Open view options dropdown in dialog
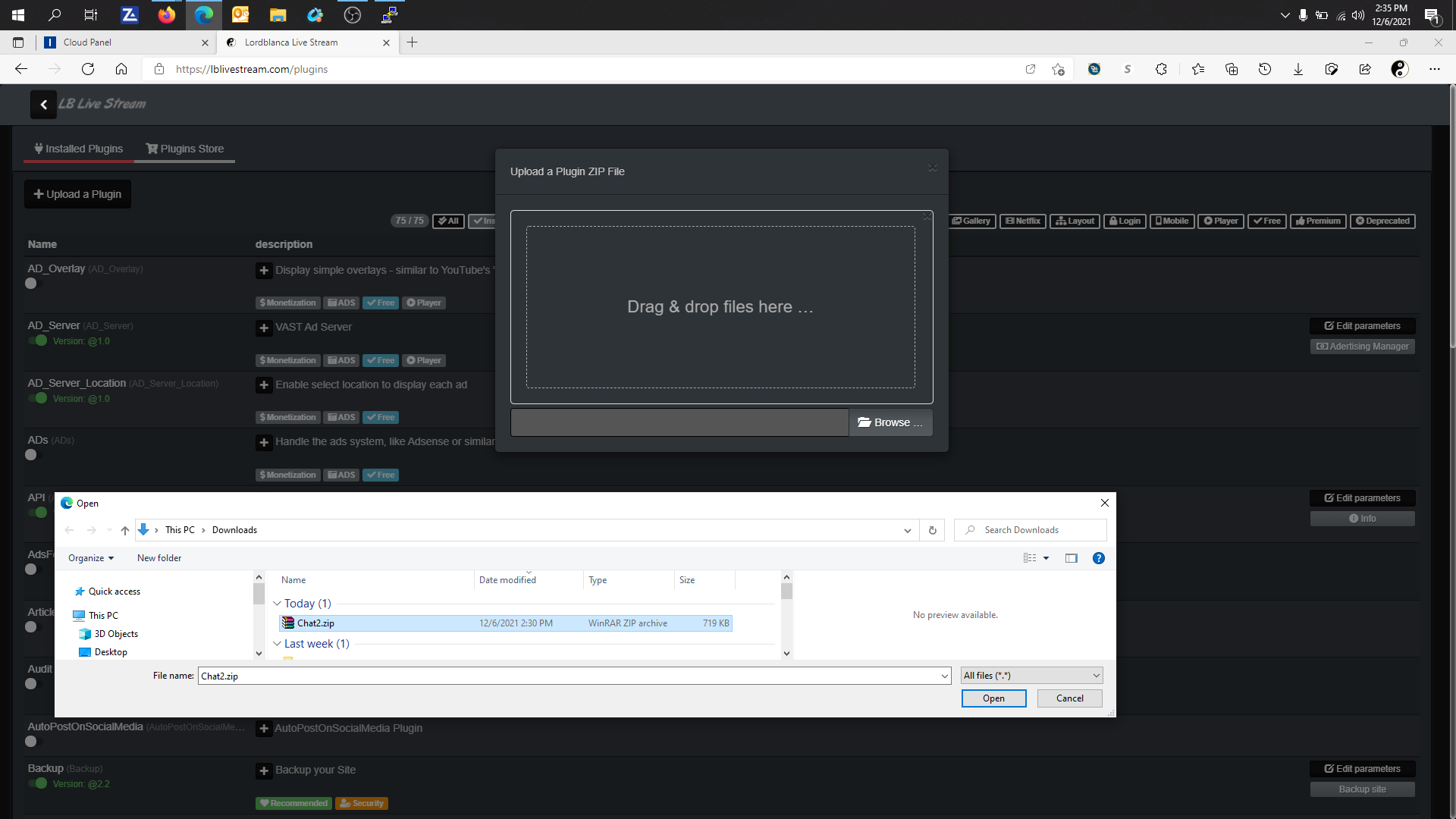 click(x=1046, y=558)
